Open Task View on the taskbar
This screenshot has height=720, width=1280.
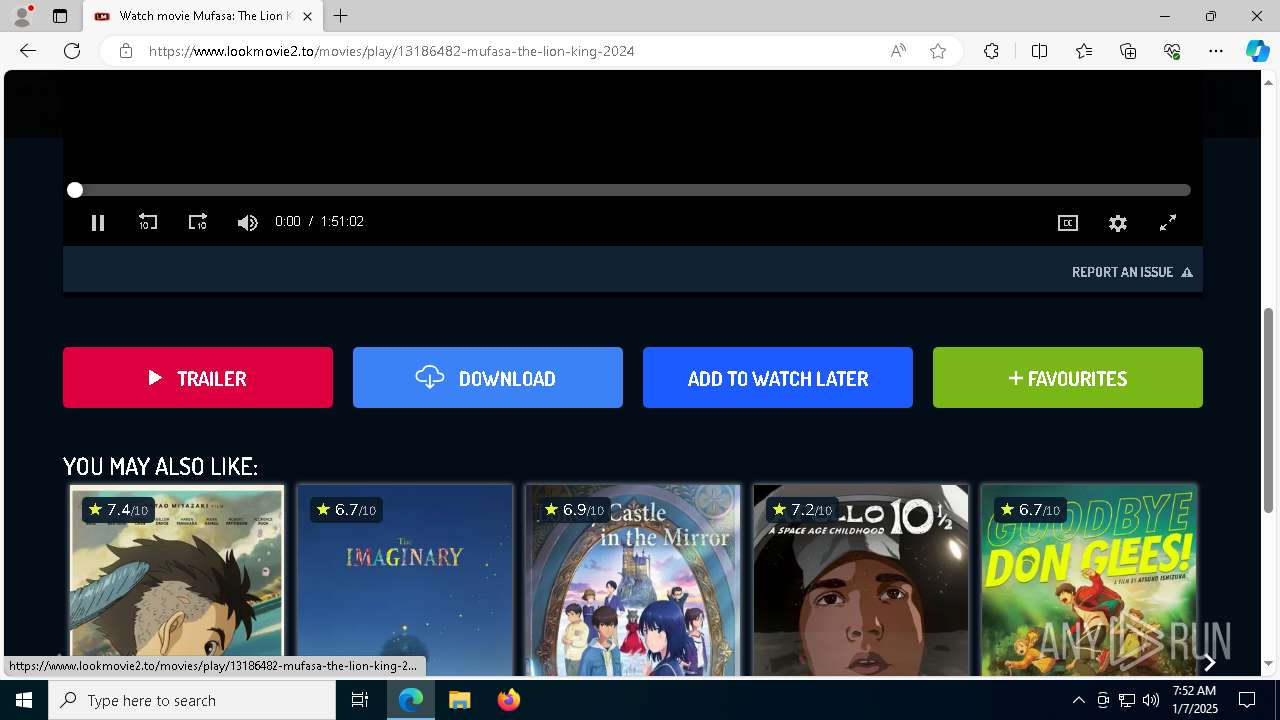click(x=360, y=700)
